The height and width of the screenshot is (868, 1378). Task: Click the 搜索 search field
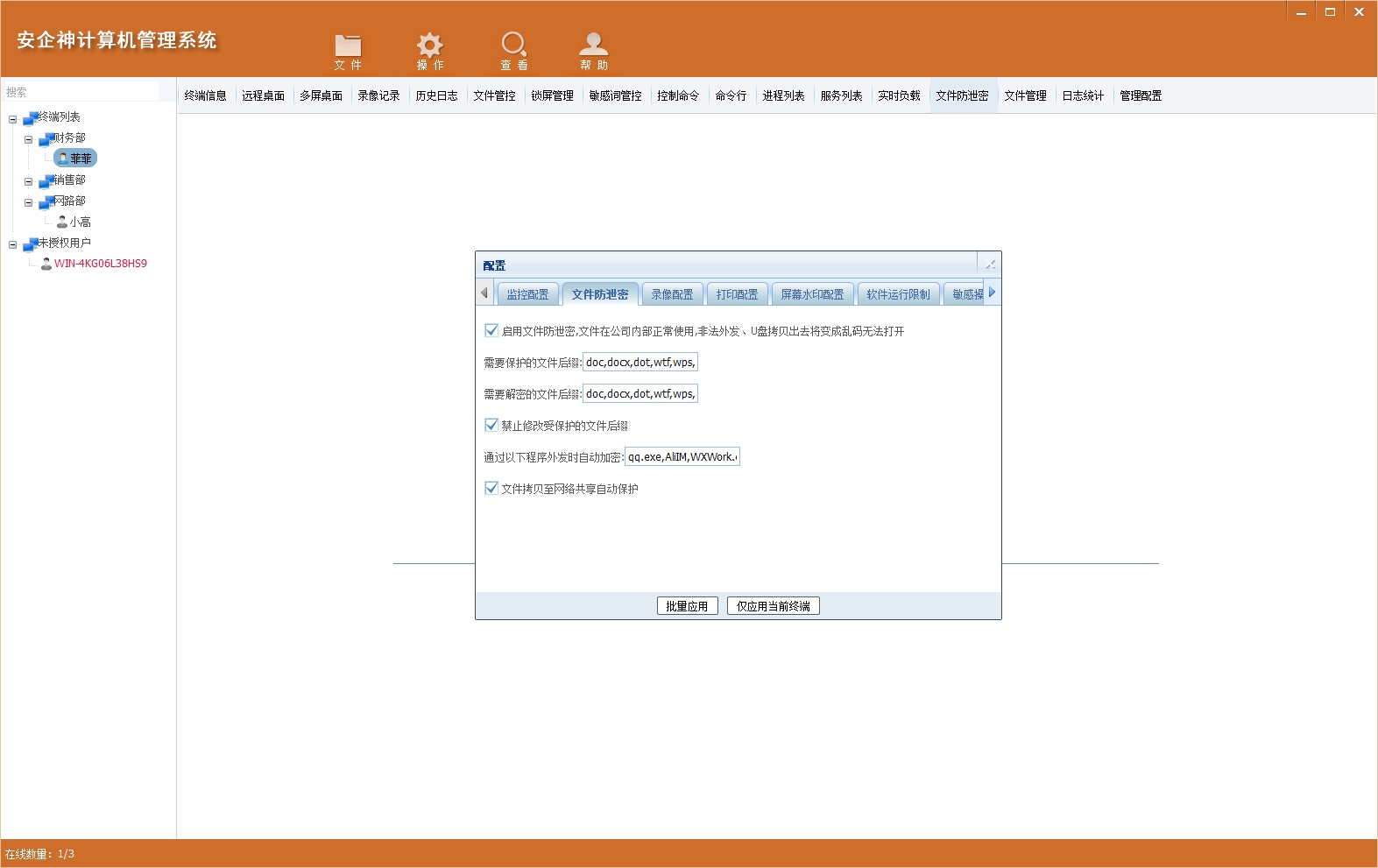click(81, 91)
